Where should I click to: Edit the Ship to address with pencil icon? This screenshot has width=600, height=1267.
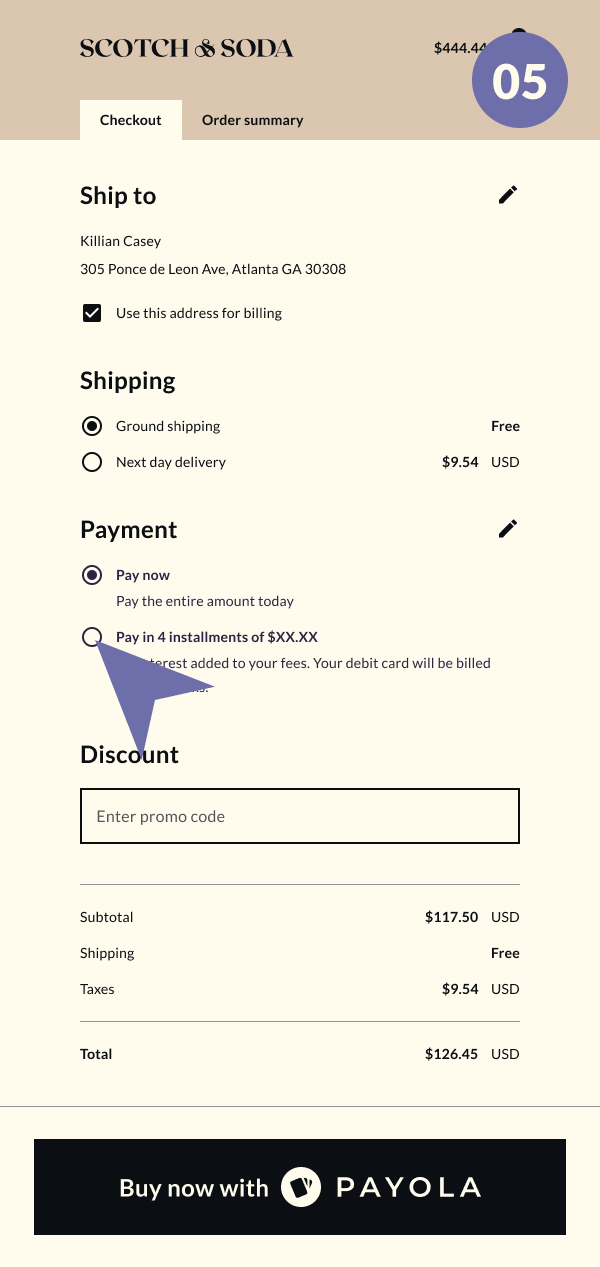tap(508, 195)
